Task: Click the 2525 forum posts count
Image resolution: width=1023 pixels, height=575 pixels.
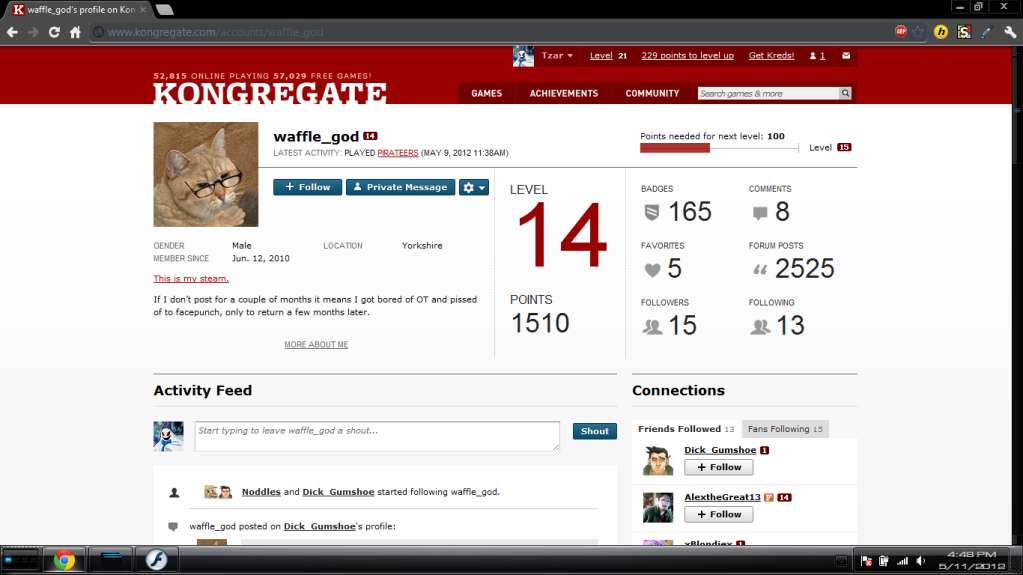Action: (x=804, y=269)
